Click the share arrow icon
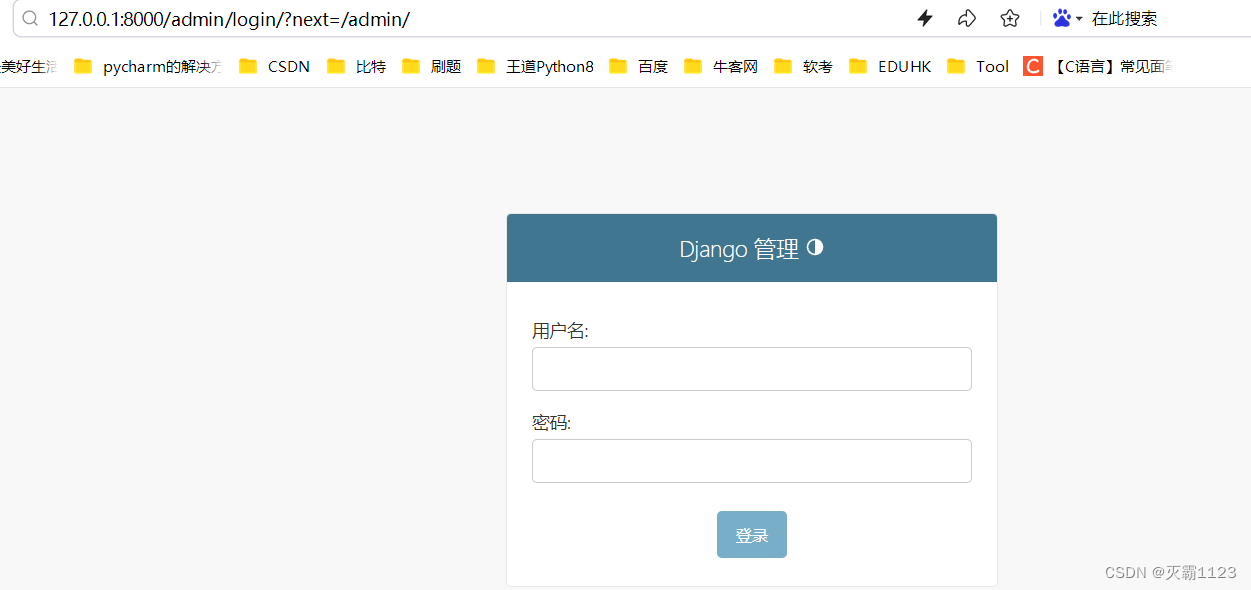Image resolution: width=1251 pixels, height=590 pixels. click(x=967, y=18)
